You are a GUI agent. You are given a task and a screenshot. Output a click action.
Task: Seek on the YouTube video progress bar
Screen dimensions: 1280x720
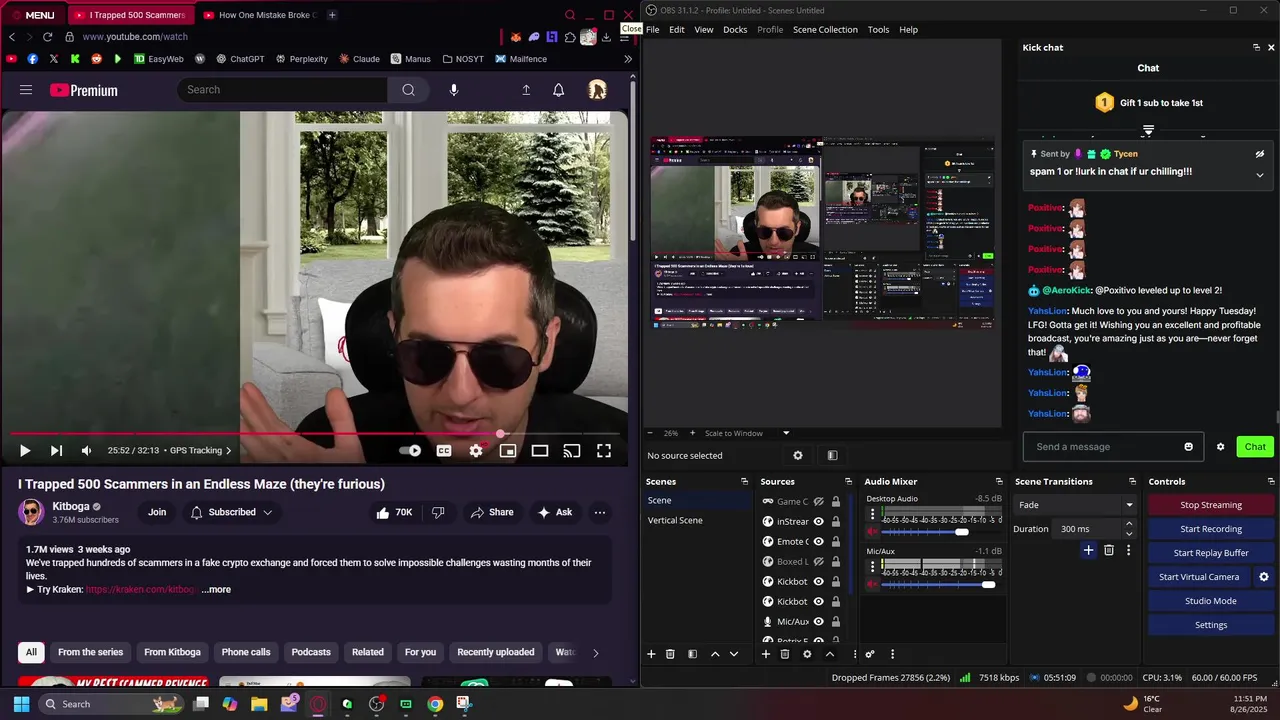pos(315,434)
